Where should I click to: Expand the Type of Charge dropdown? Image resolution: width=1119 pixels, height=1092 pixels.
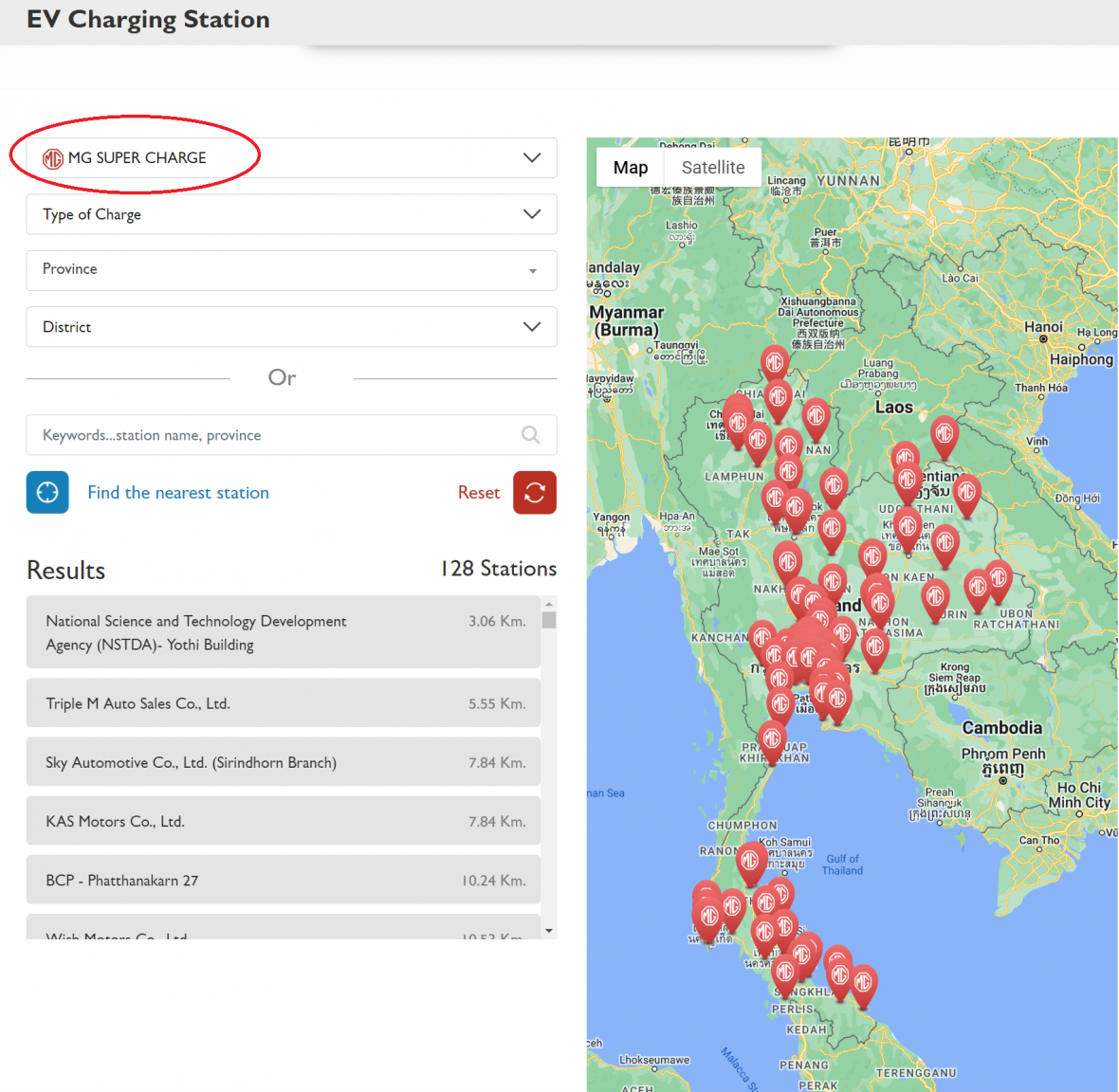291,214
